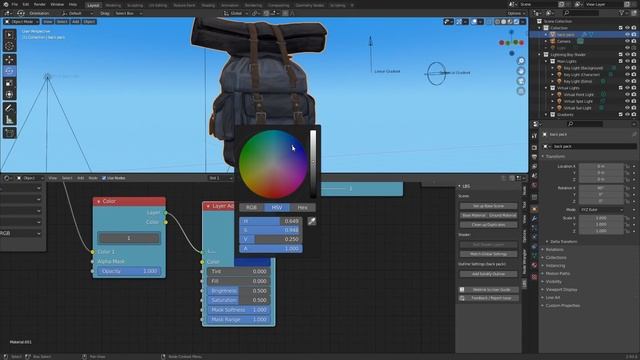Open the Object properties tab icon

point(534,209)
